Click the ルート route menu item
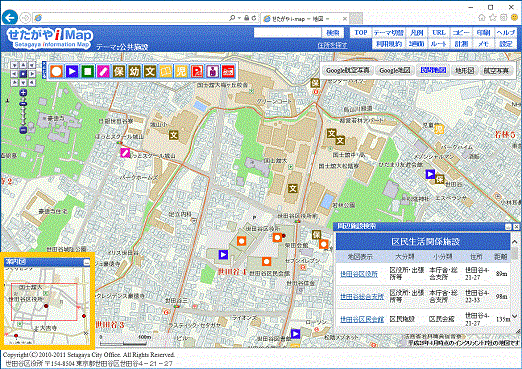Viewport: 522px width, 369px height. click(439, 44)
